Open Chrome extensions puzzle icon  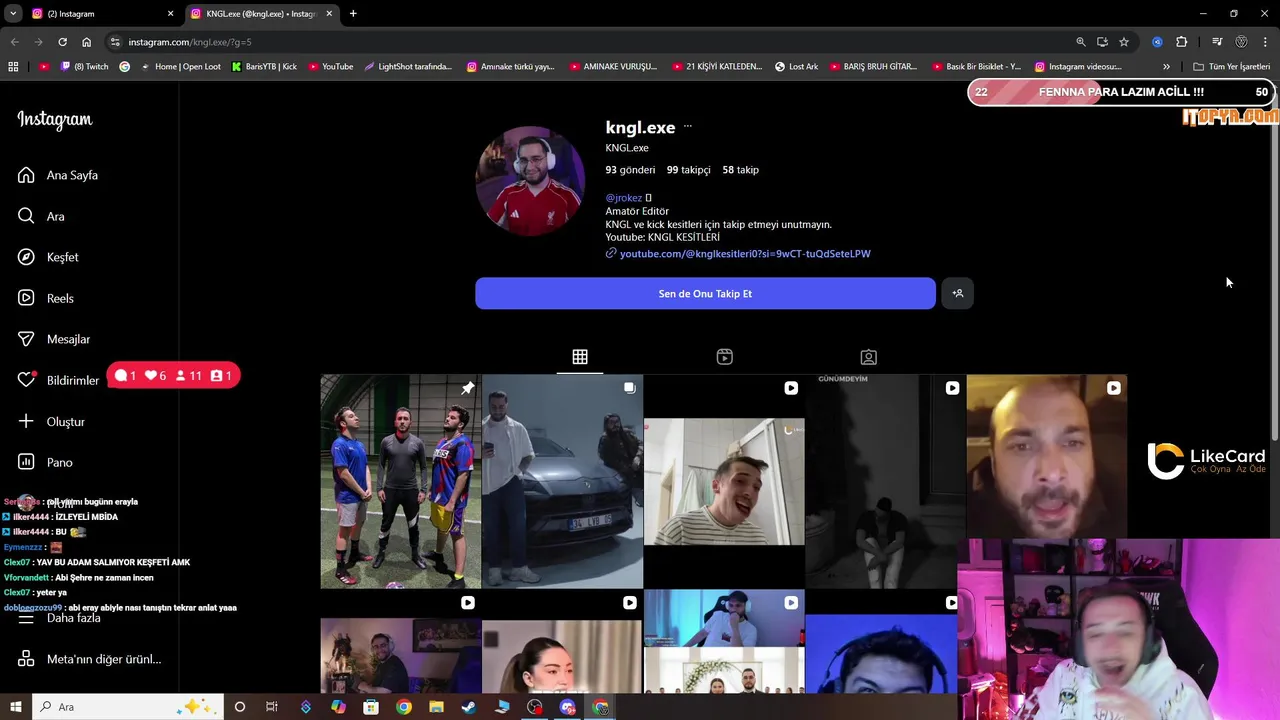pyautogui.click(x=1181, y=42)
